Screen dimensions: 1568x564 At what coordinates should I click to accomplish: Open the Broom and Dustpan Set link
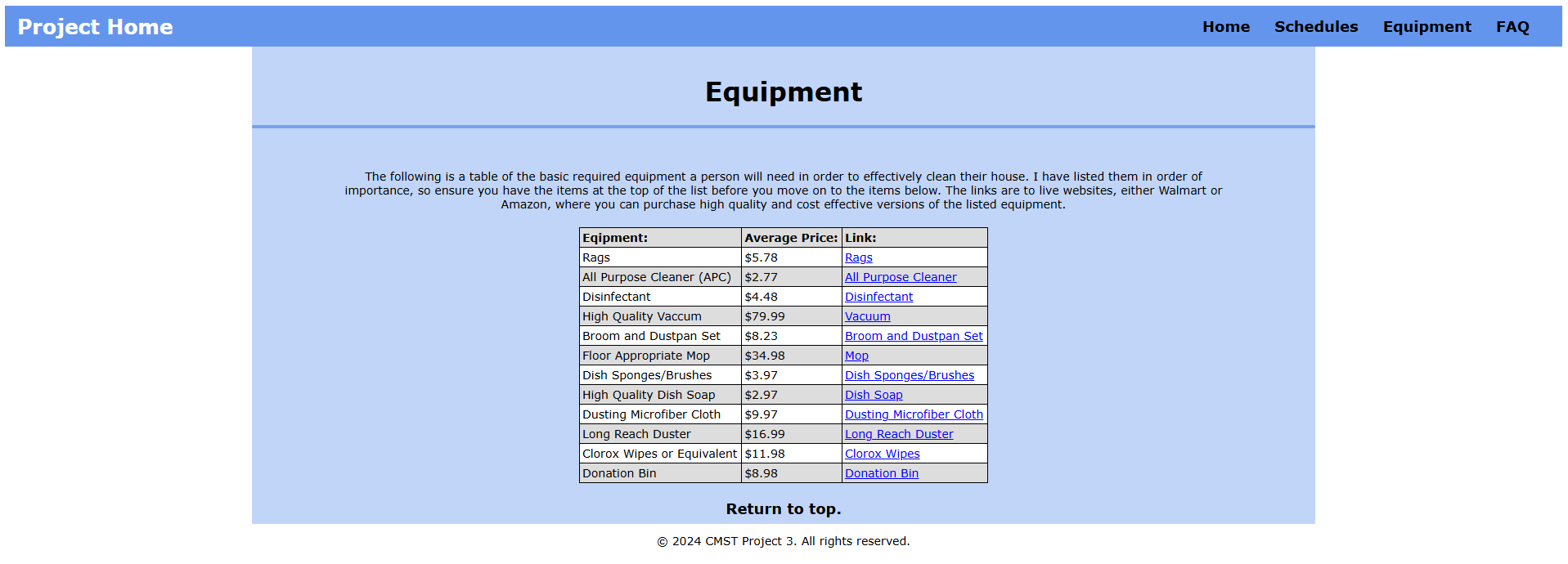(914, 336)
